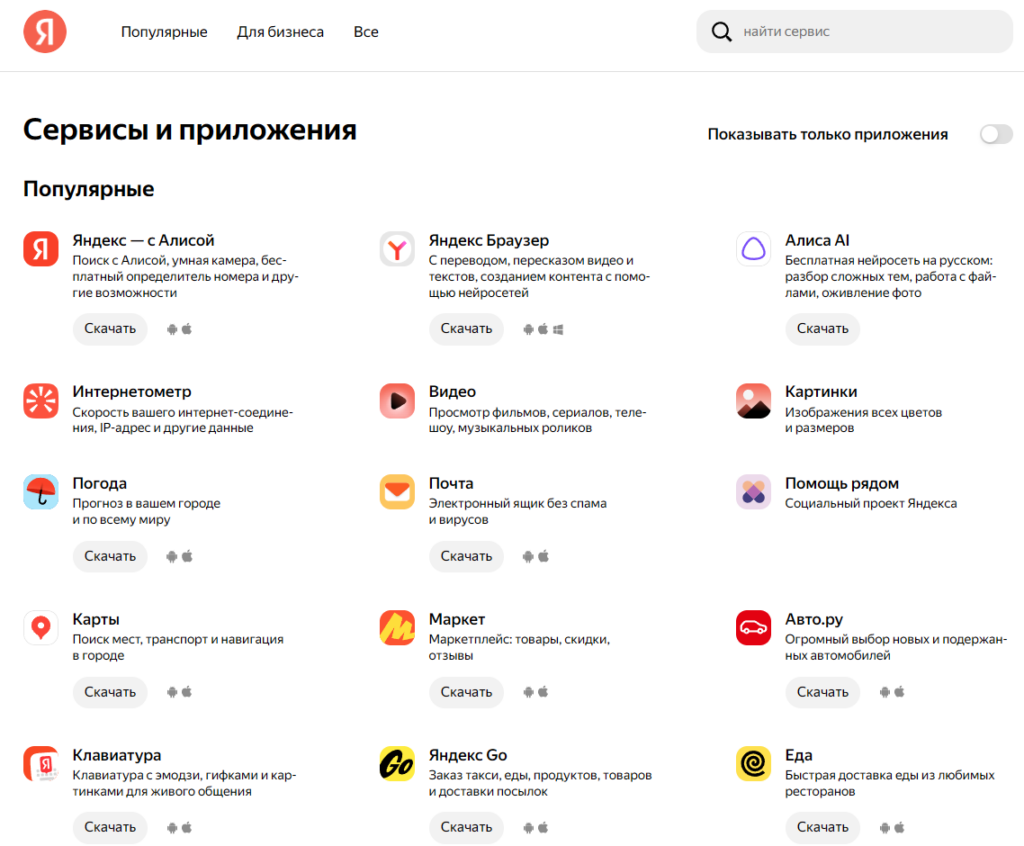
Task: Select the Видео play icon
Action: tap(396, 400)
